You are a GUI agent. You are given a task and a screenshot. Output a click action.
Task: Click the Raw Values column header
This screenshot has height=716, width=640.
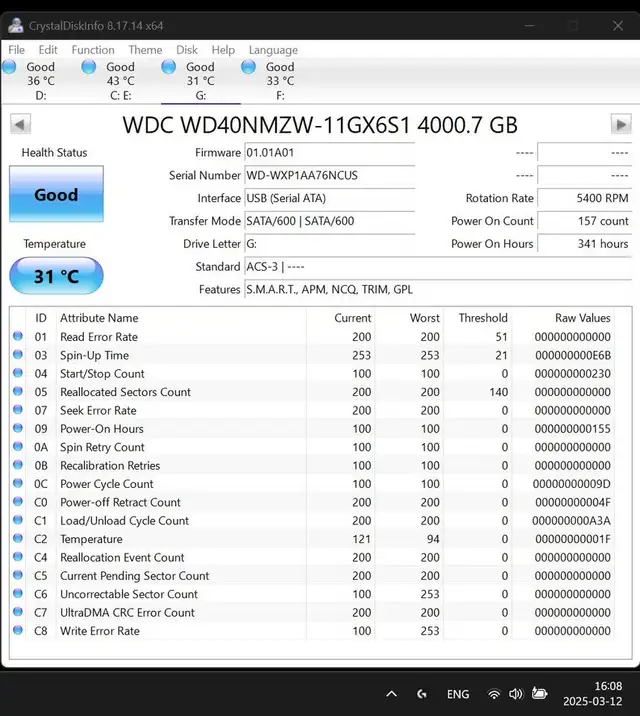pyautogui.click(x=582, y=318)
